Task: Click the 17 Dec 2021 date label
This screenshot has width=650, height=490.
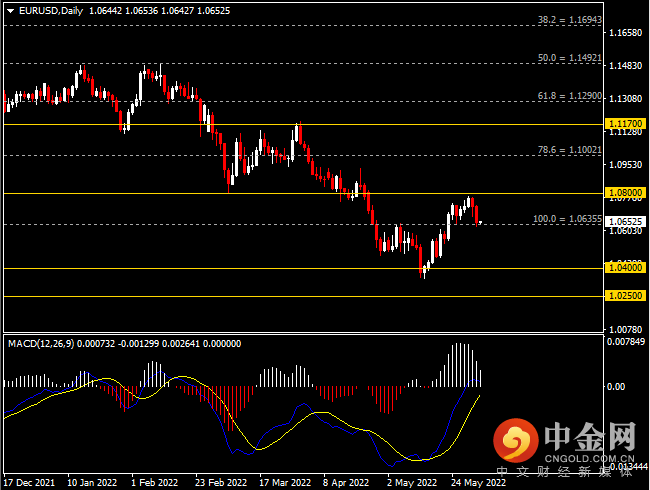Action: coord(29,483)
